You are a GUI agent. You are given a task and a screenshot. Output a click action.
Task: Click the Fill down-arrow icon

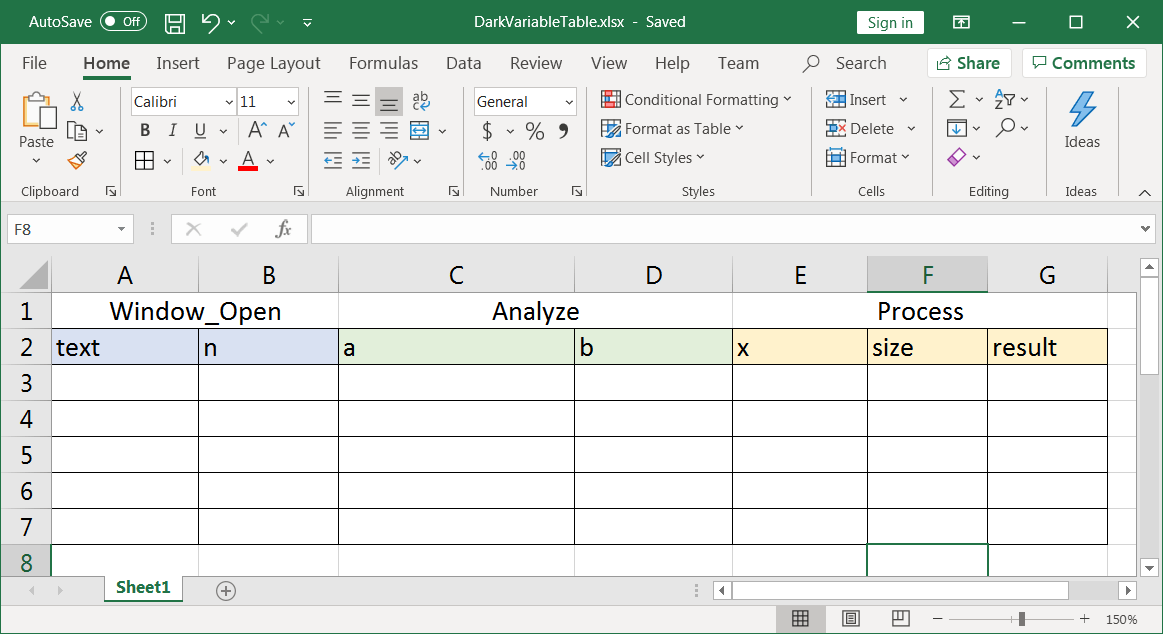click(957, 128)
